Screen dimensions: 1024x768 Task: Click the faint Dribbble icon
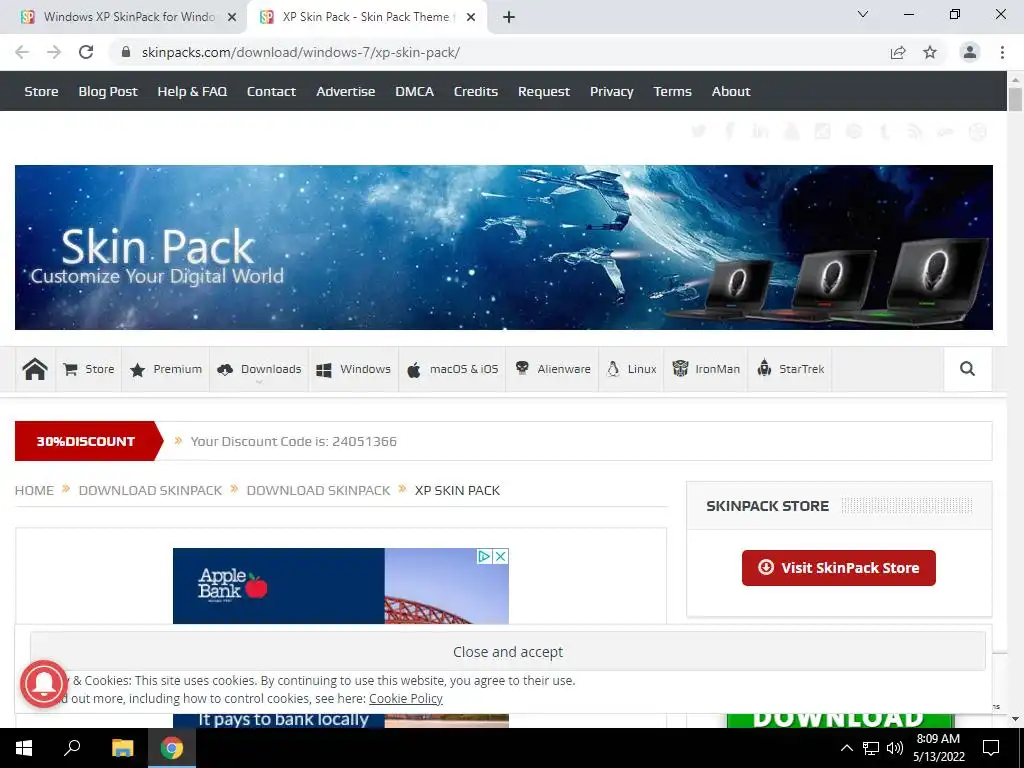tap(978, 131)
